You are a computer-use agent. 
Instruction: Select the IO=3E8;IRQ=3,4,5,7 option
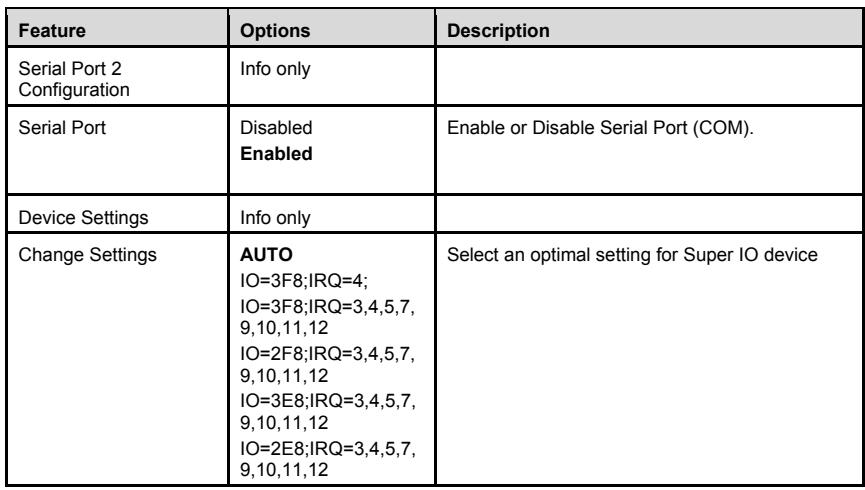328,411
